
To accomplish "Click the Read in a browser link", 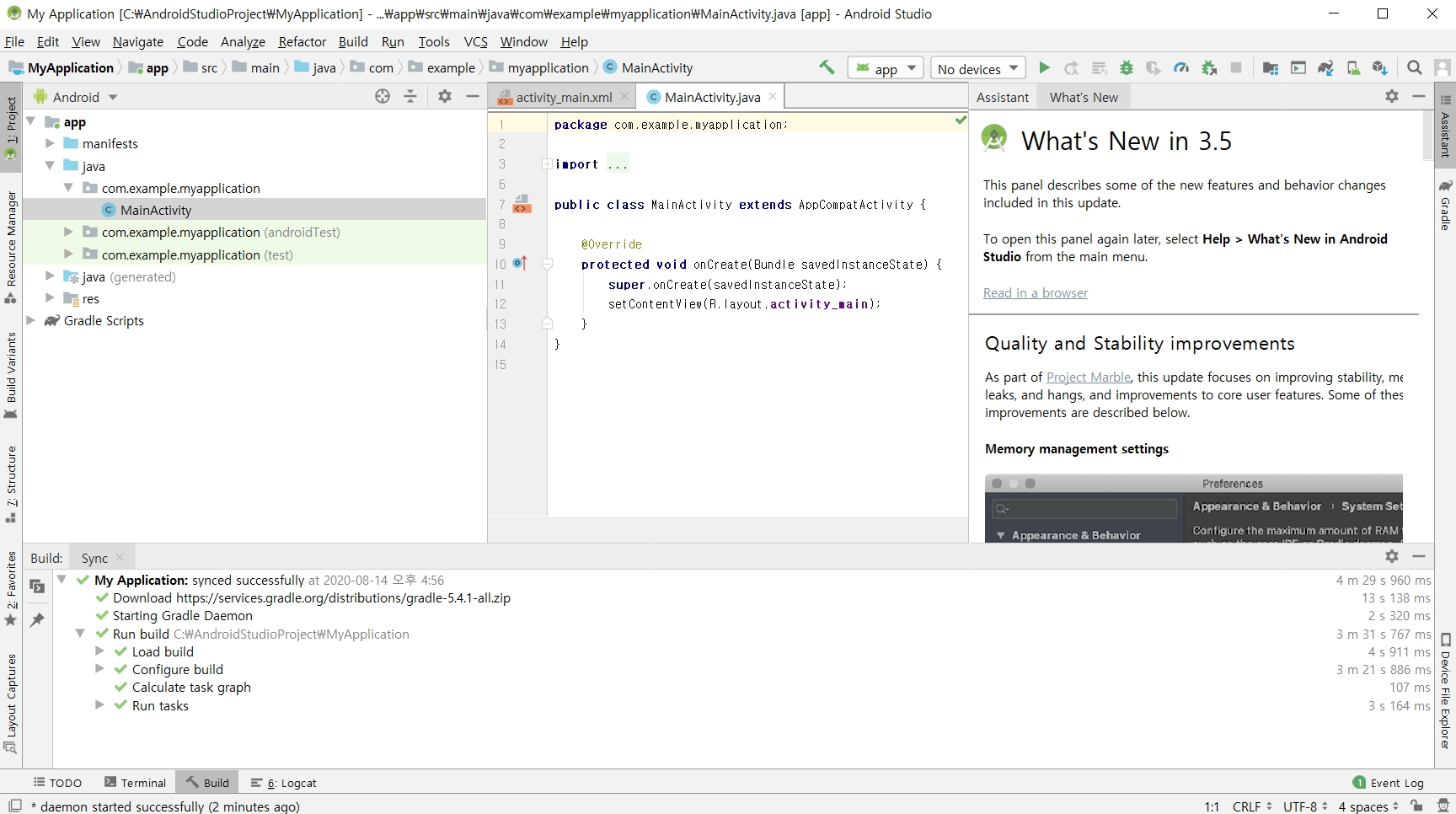I will click(x=1036, y=292).
